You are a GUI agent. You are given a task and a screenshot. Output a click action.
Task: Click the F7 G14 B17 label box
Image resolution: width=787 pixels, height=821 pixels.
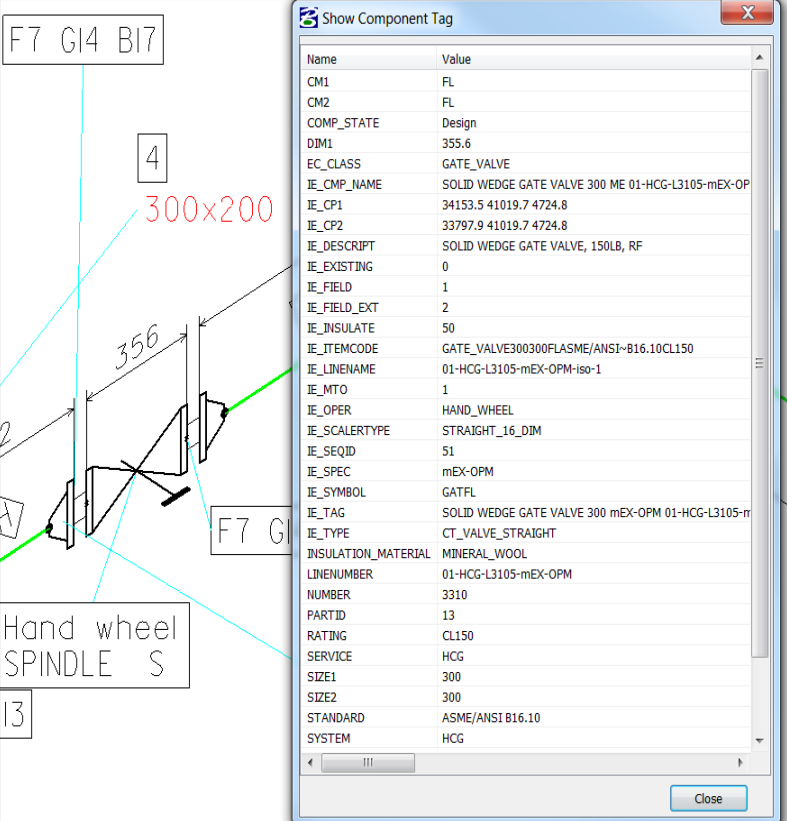tap(83, 40)
